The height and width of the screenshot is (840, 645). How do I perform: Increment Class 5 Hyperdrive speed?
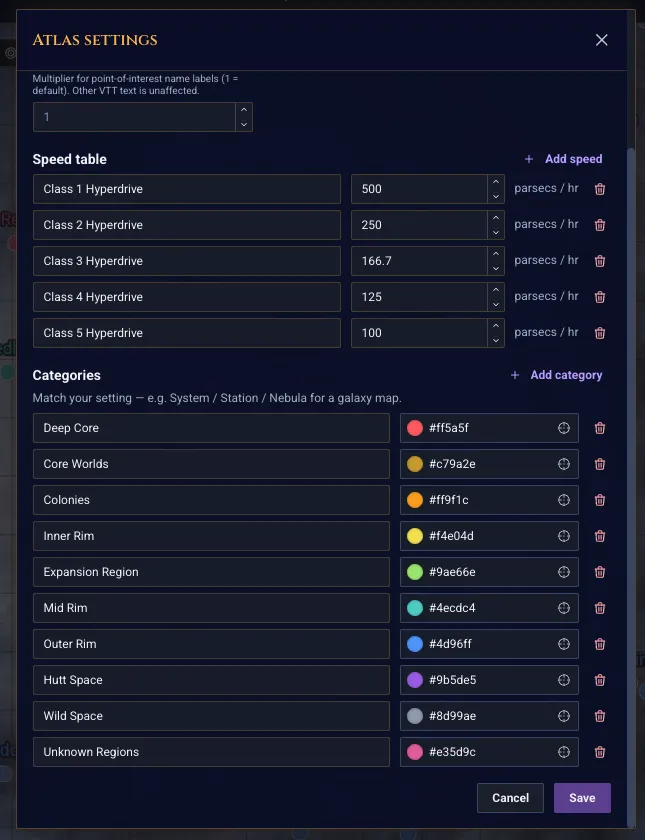click(496, 326)
